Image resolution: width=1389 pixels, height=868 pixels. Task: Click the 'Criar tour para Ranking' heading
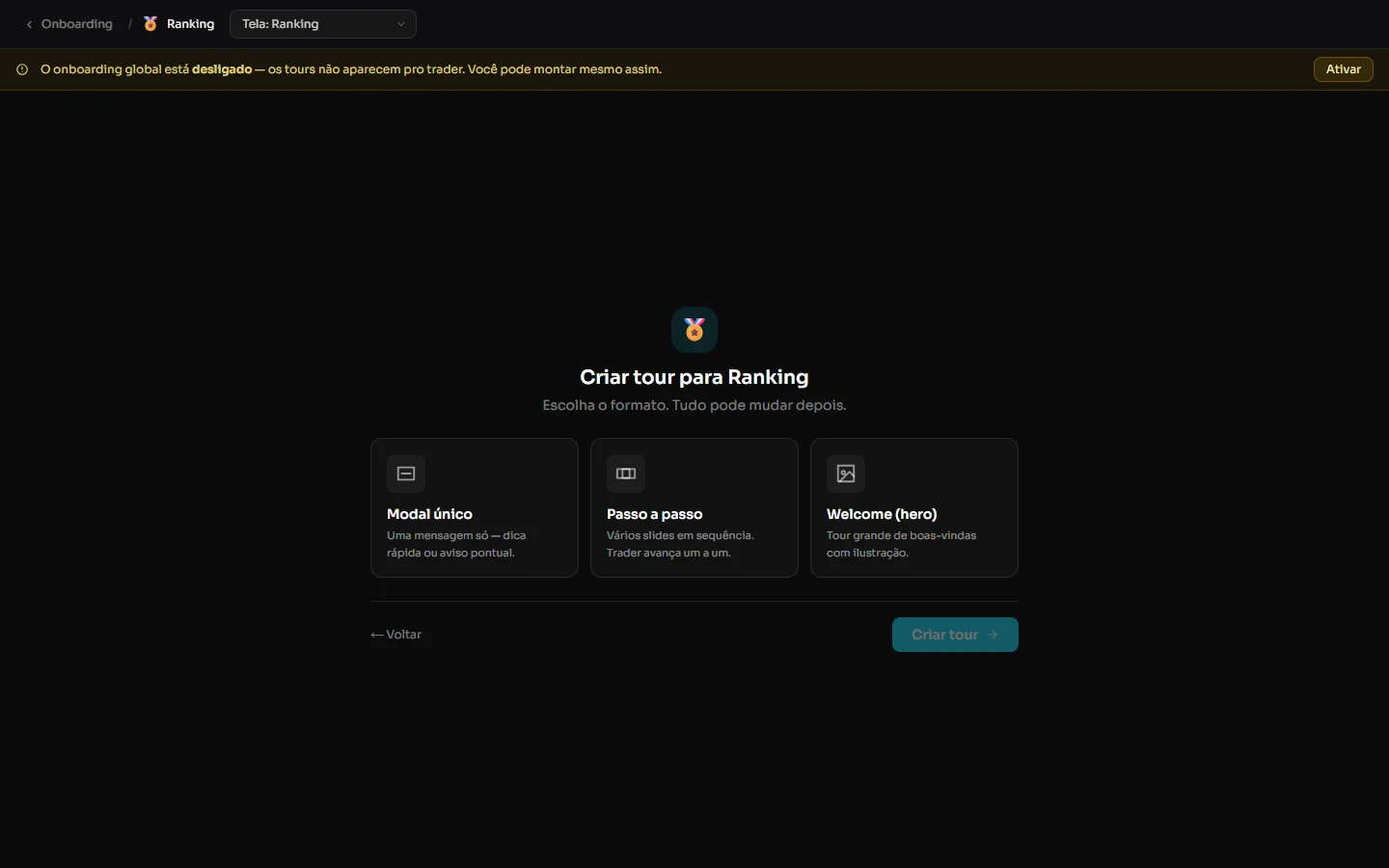[x=694, y=377]
